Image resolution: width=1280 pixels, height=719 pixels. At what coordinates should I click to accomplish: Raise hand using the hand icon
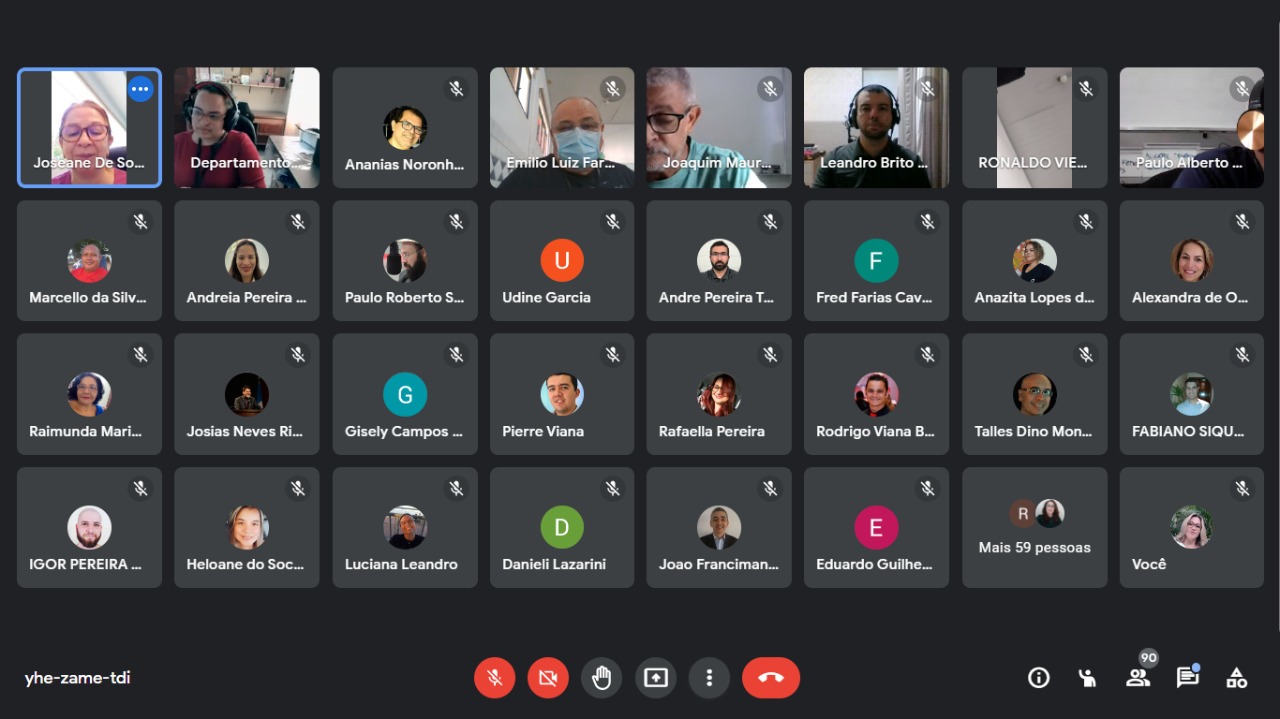601,678
